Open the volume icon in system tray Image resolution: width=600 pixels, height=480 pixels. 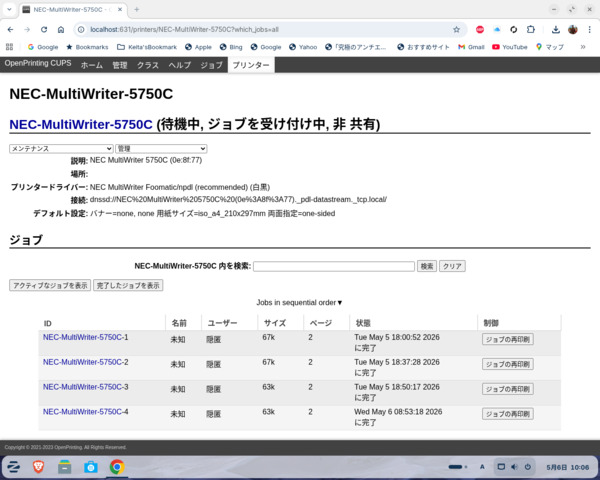[x=514, y=467]
